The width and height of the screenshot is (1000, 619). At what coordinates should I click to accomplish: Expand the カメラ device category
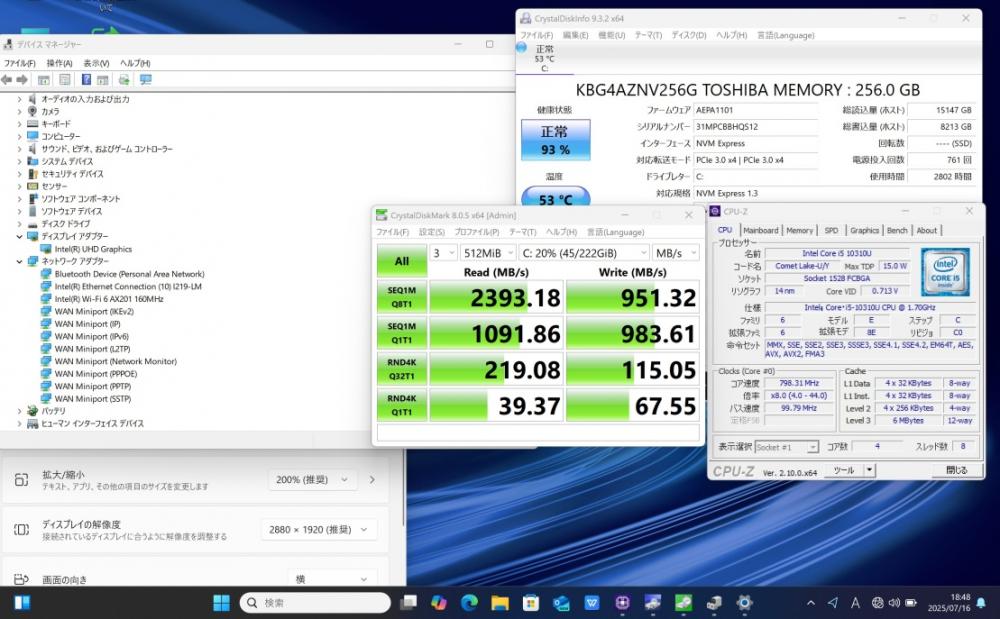[x=19, y=112]
